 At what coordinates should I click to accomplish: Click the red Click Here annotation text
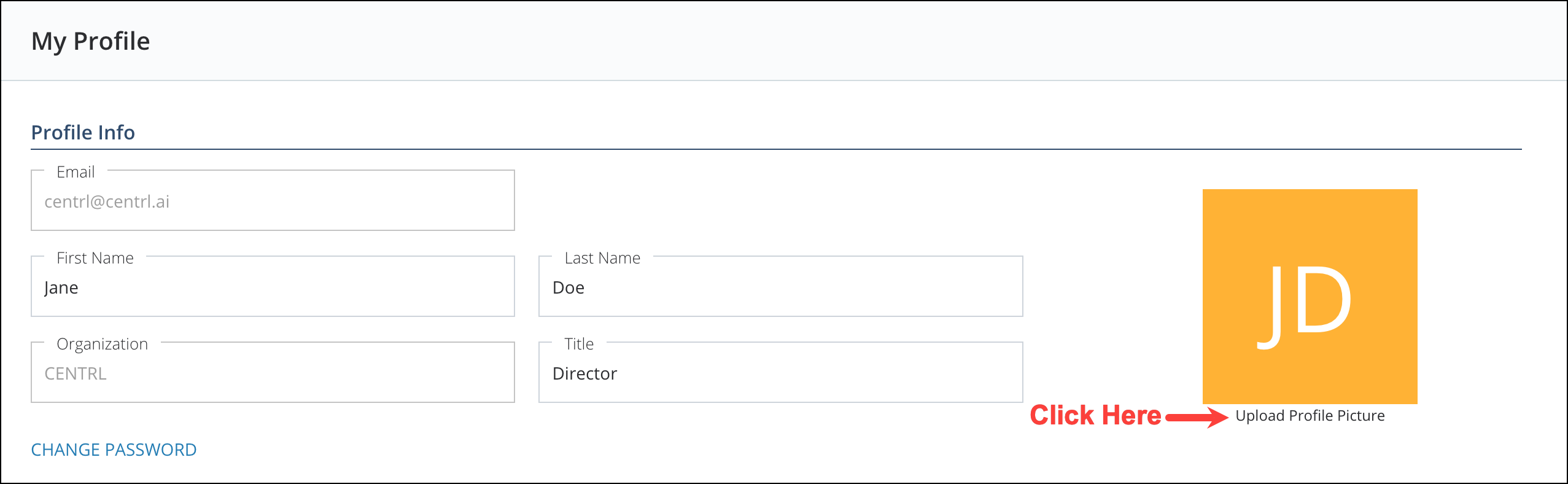[x=1095, y=415]
